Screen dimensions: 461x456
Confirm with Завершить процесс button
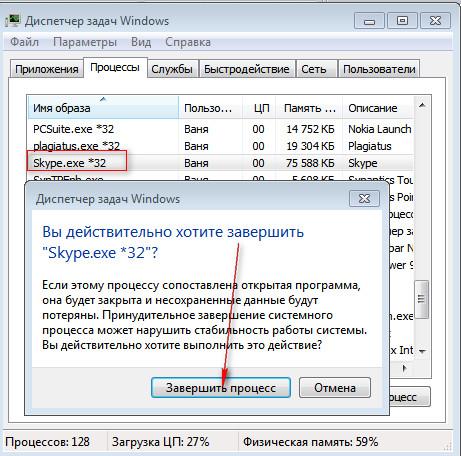221,388
